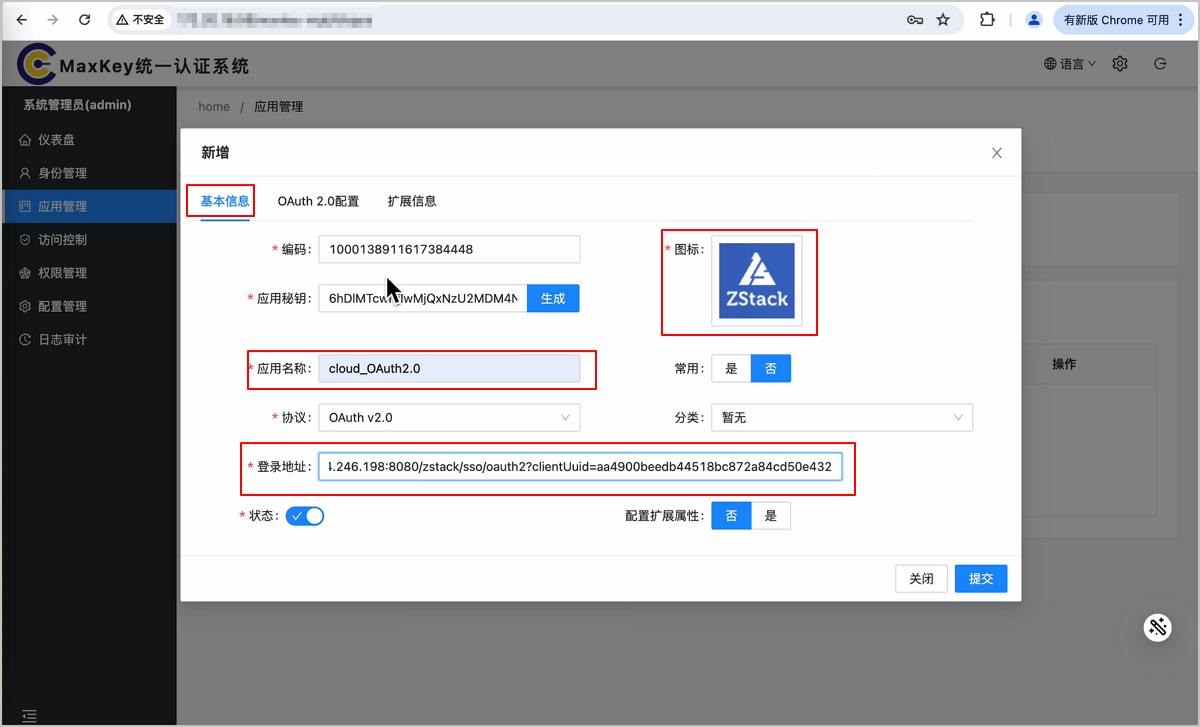Select 是 for 常用

[731, 368]
